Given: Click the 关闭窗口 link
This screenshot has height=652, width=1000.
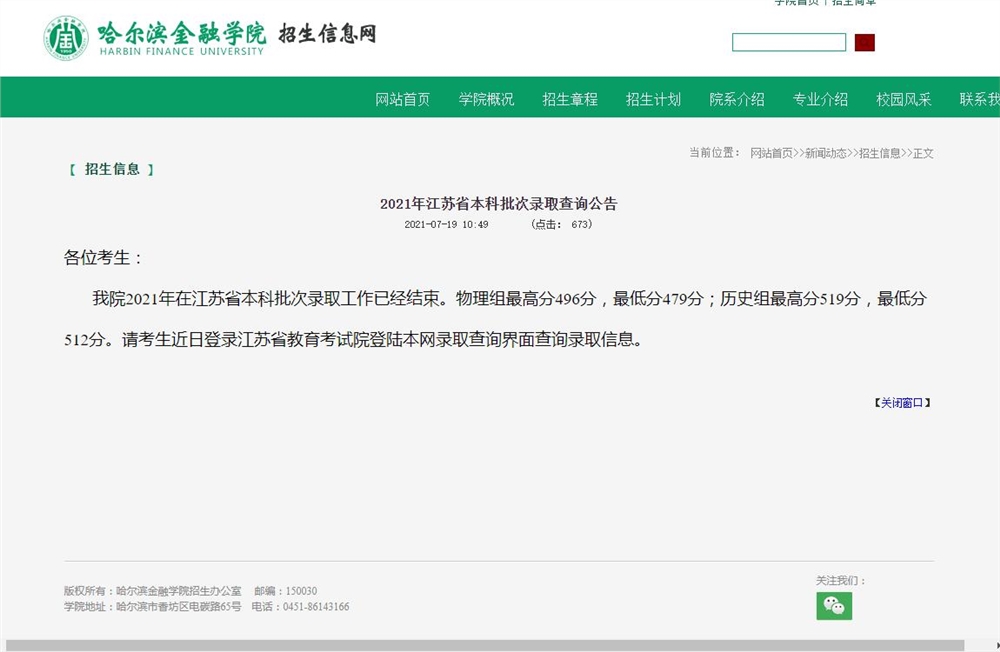Looking at the screenshot, I should click(902, 403).
